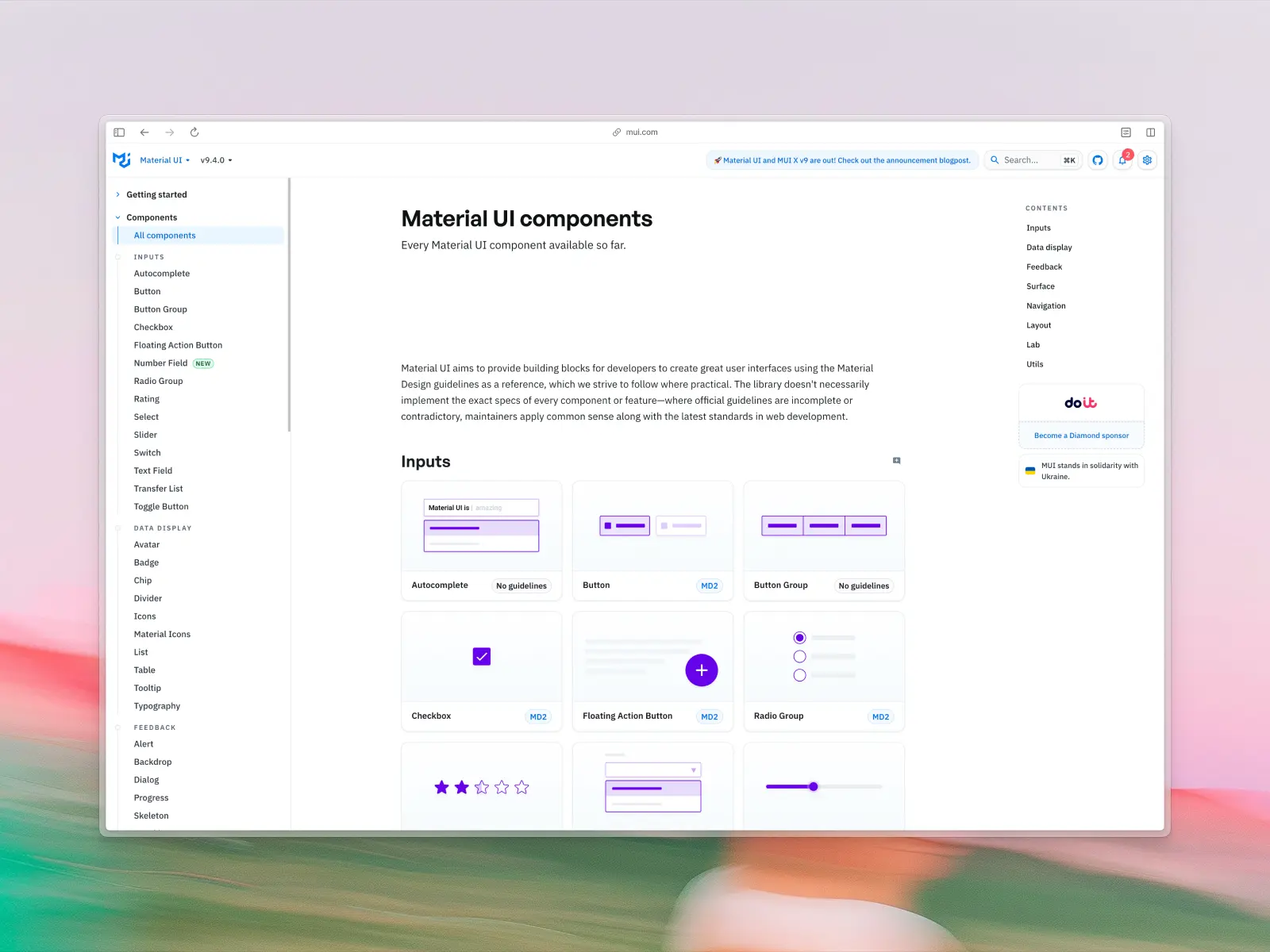The width and height of the screenshot is (1270, 952).
Task: Open the Button Group component card
Action: coord(824,541)
